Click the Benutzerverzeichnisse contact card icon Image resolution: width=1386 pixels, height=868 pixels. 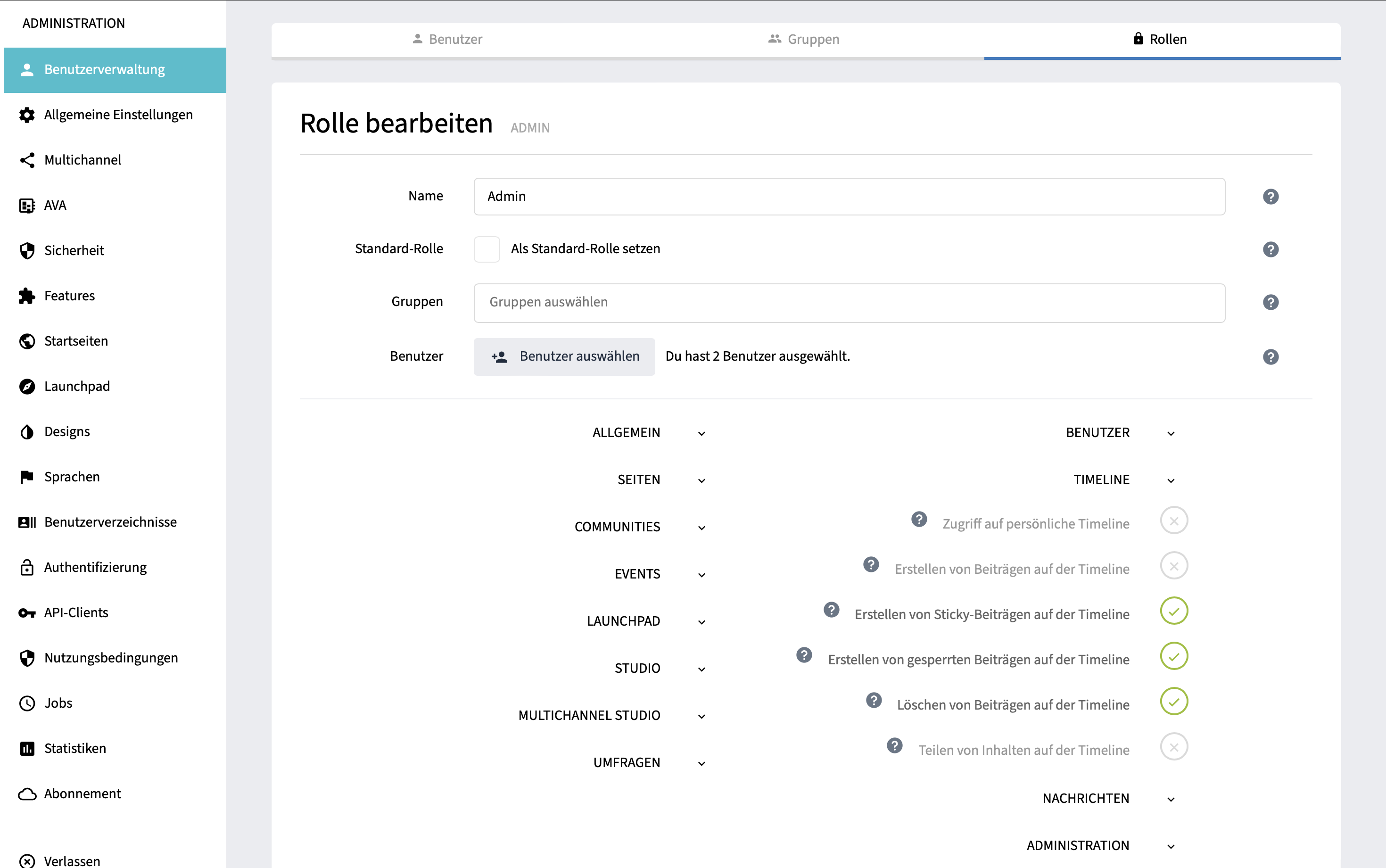(27, 522)
